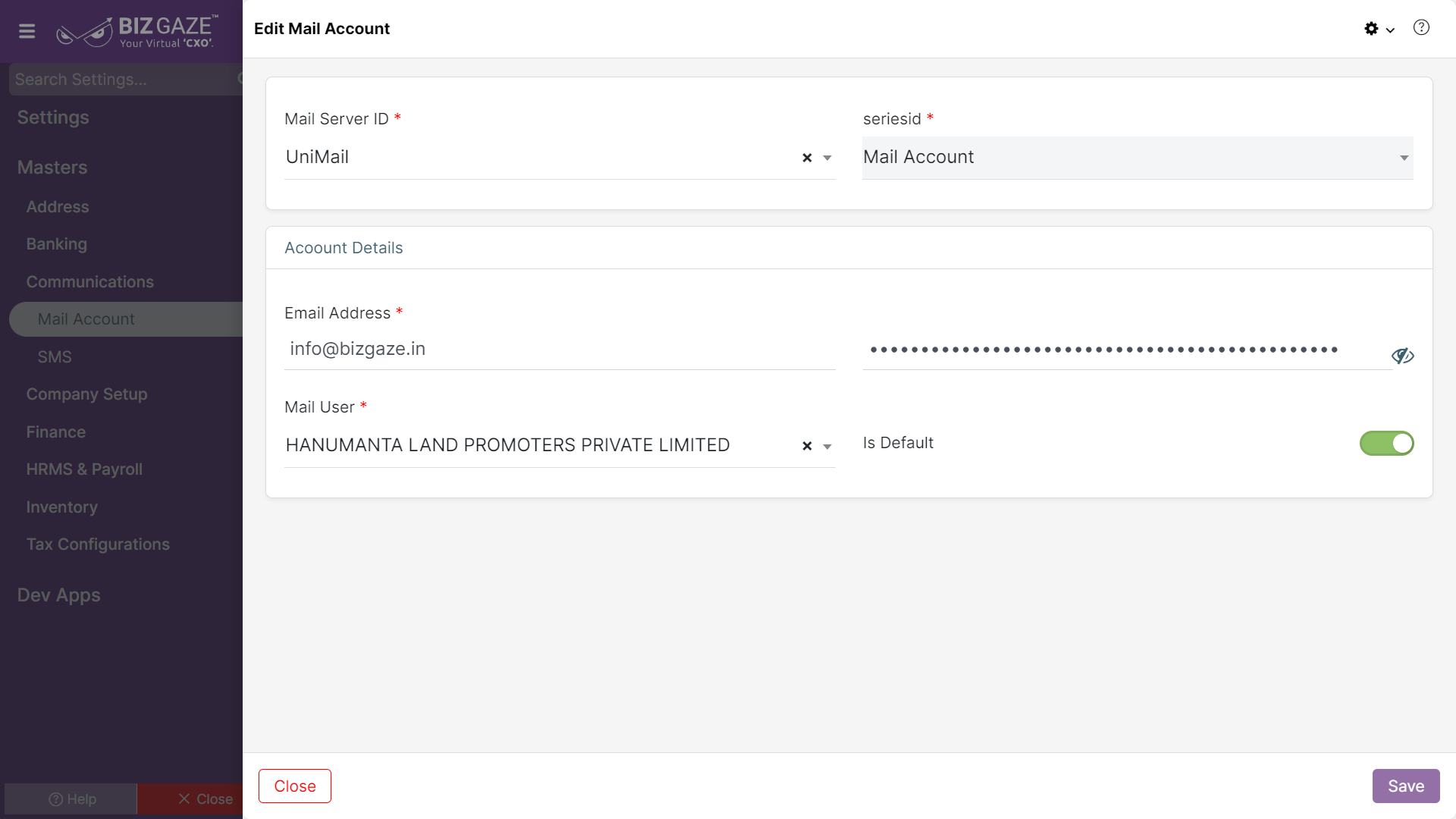1456x819 pixels.
Task: Expand the Mail Server ID dropdown
Action: (827, 158)
